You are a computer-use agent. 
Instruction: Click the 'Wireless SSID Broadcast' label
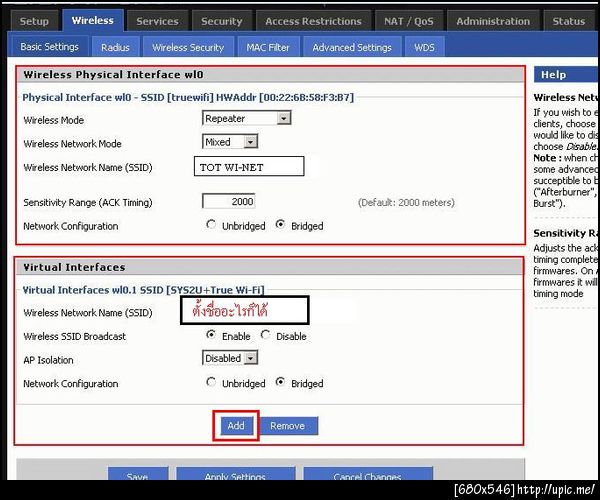pos(75,336)
